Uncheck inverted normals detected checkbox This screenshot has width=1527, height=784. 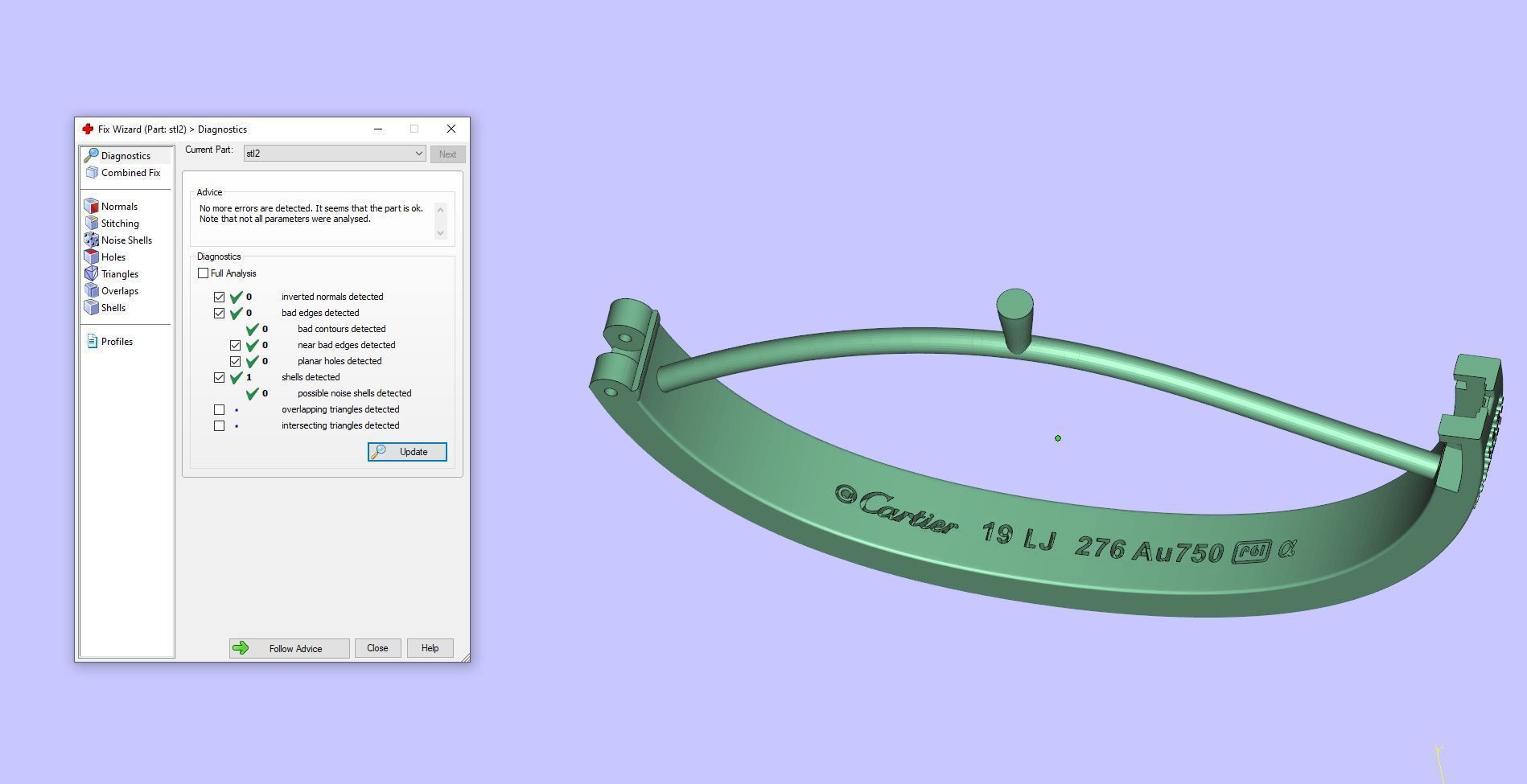click(219, 297)
